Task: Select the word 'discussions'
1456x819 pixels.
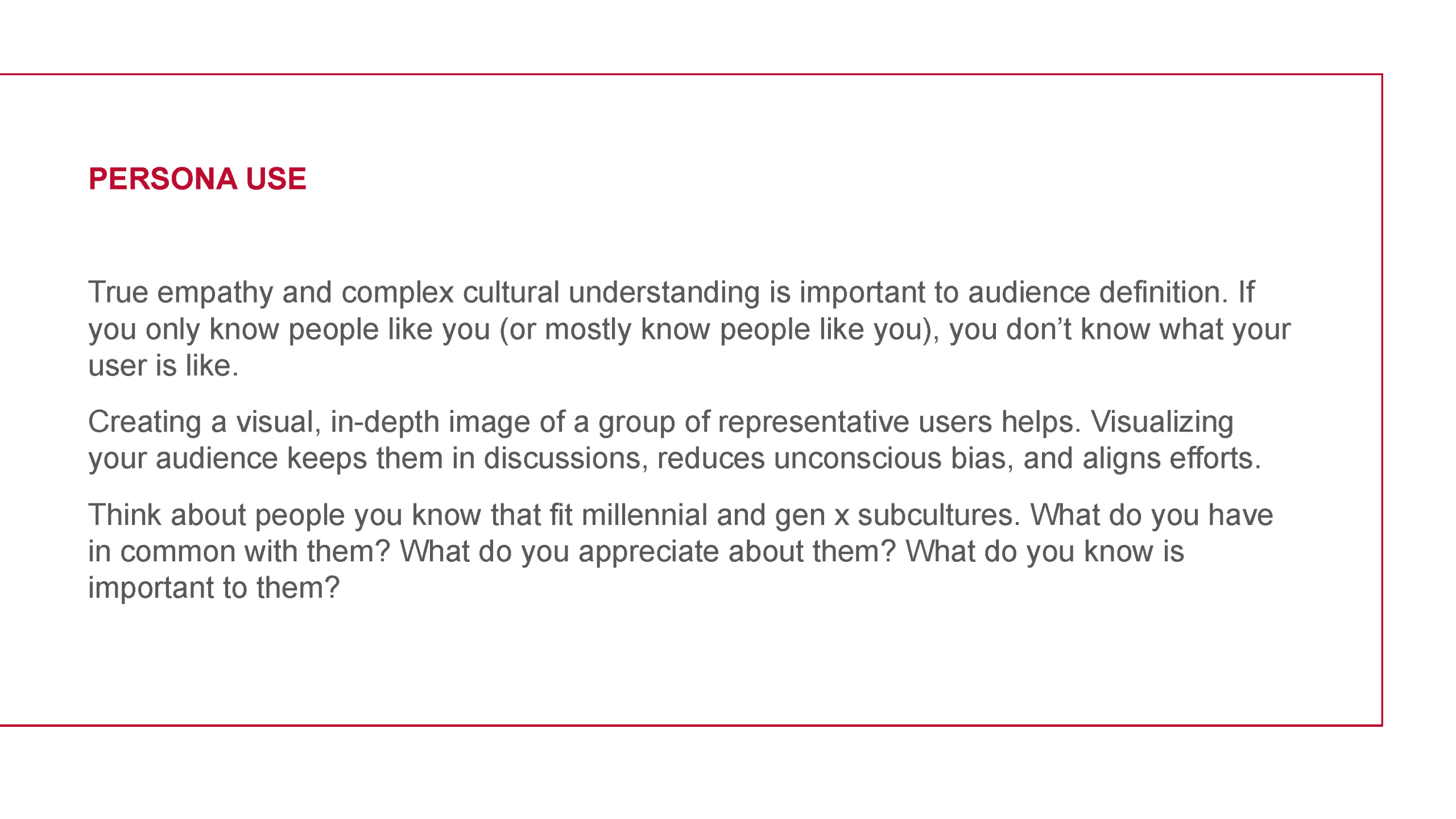Action: coord(562,458)
